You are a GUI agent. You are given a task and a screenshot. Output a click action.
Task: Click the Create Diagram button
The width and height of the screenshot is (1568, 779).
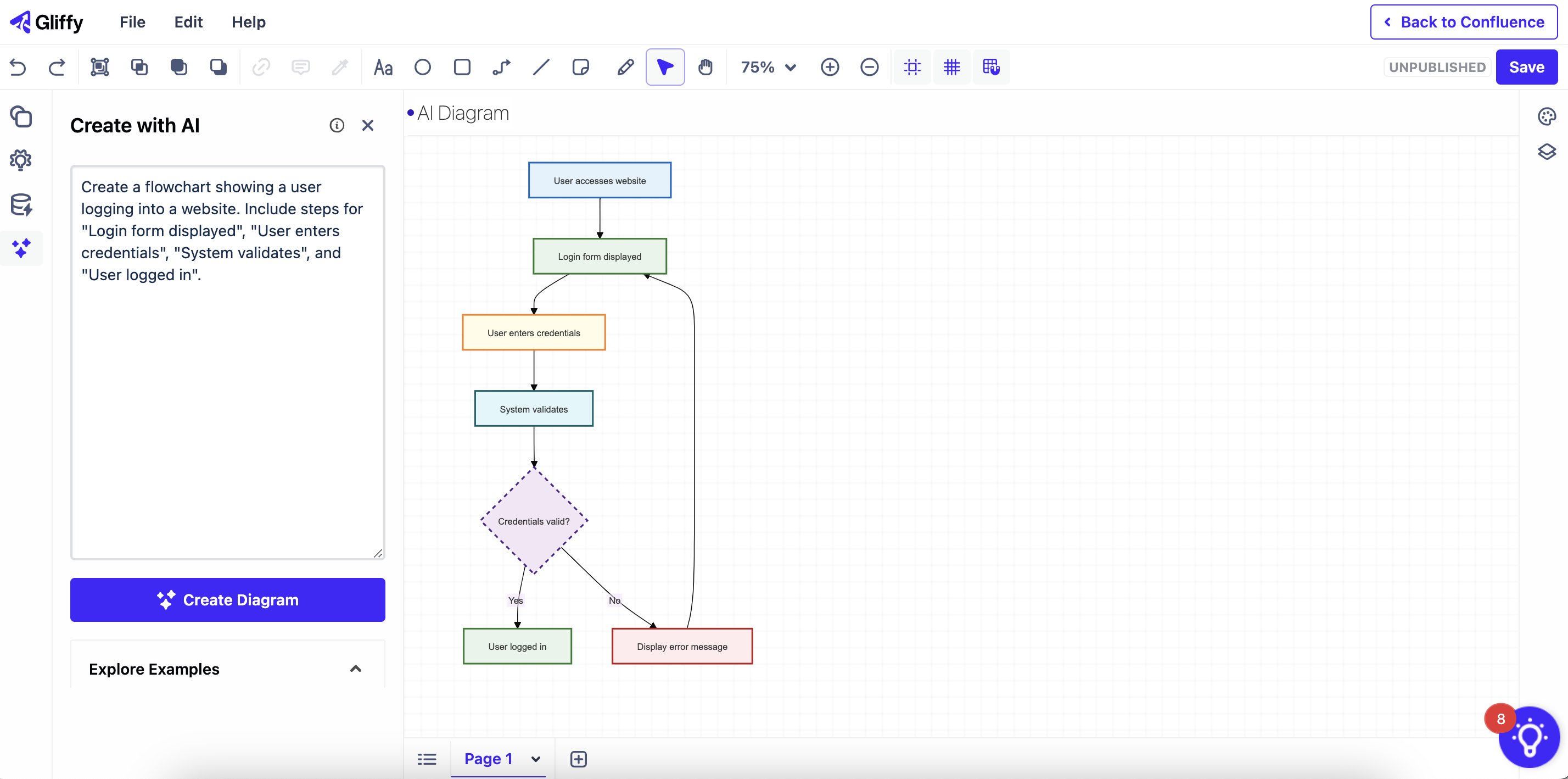(x=228, y=600)
